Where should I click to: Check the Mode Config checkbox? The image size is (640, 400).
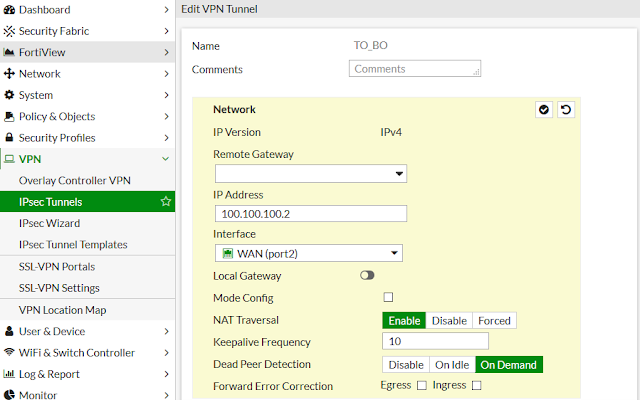388,297
